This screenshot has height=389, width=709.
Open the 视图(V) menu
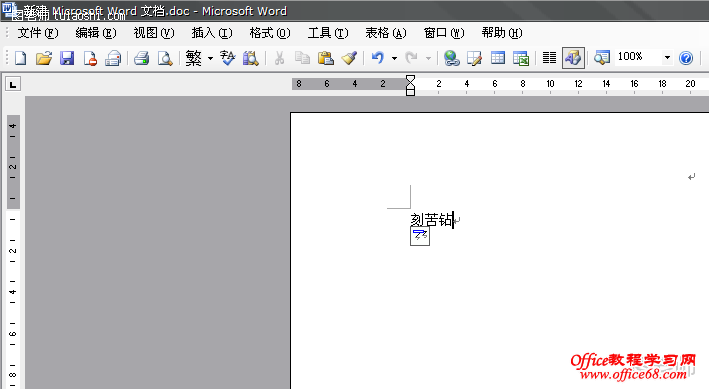[x=154, y=33]
